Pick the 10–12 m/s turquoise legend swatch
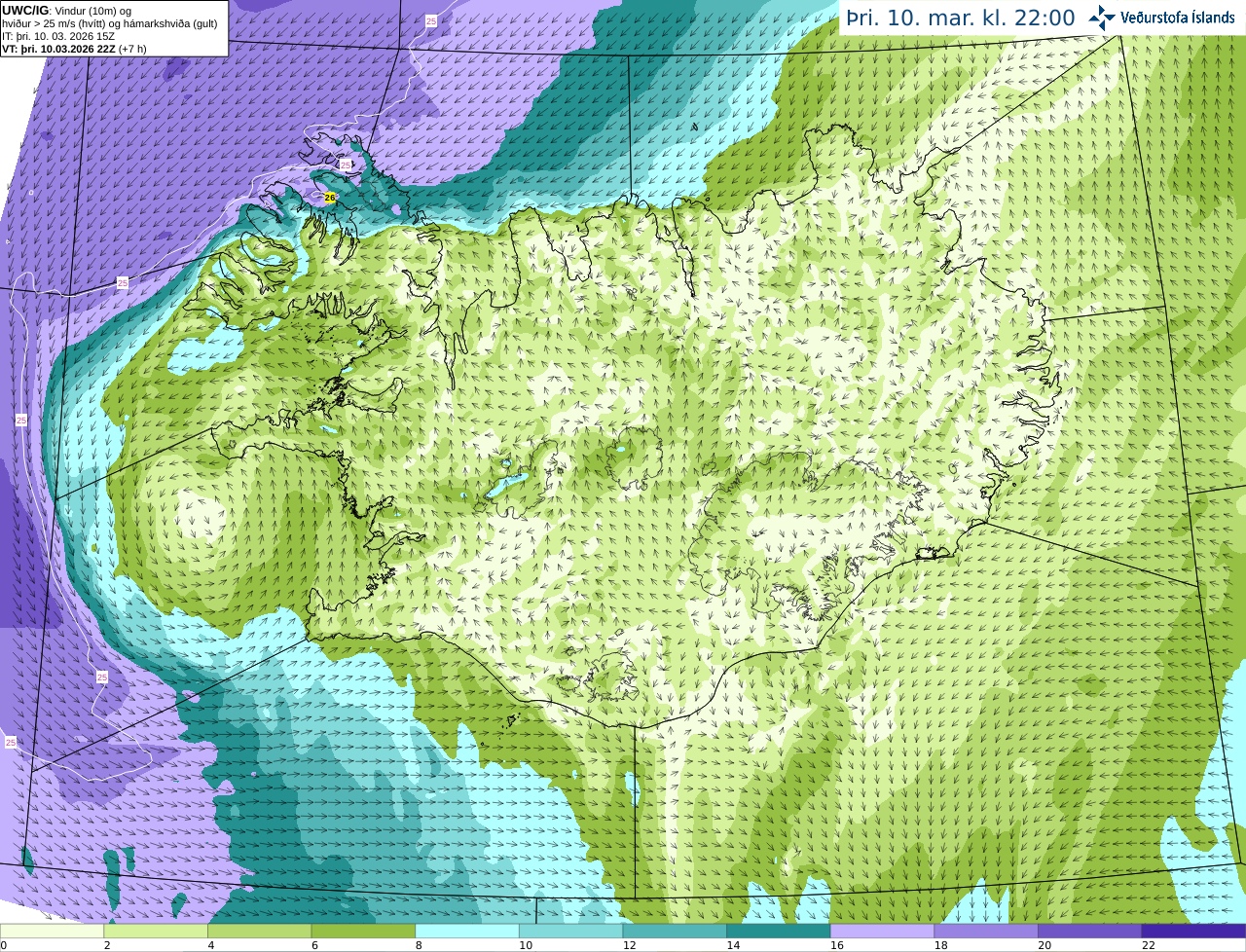Viewport: 1246px width, 952px height. 570,932
